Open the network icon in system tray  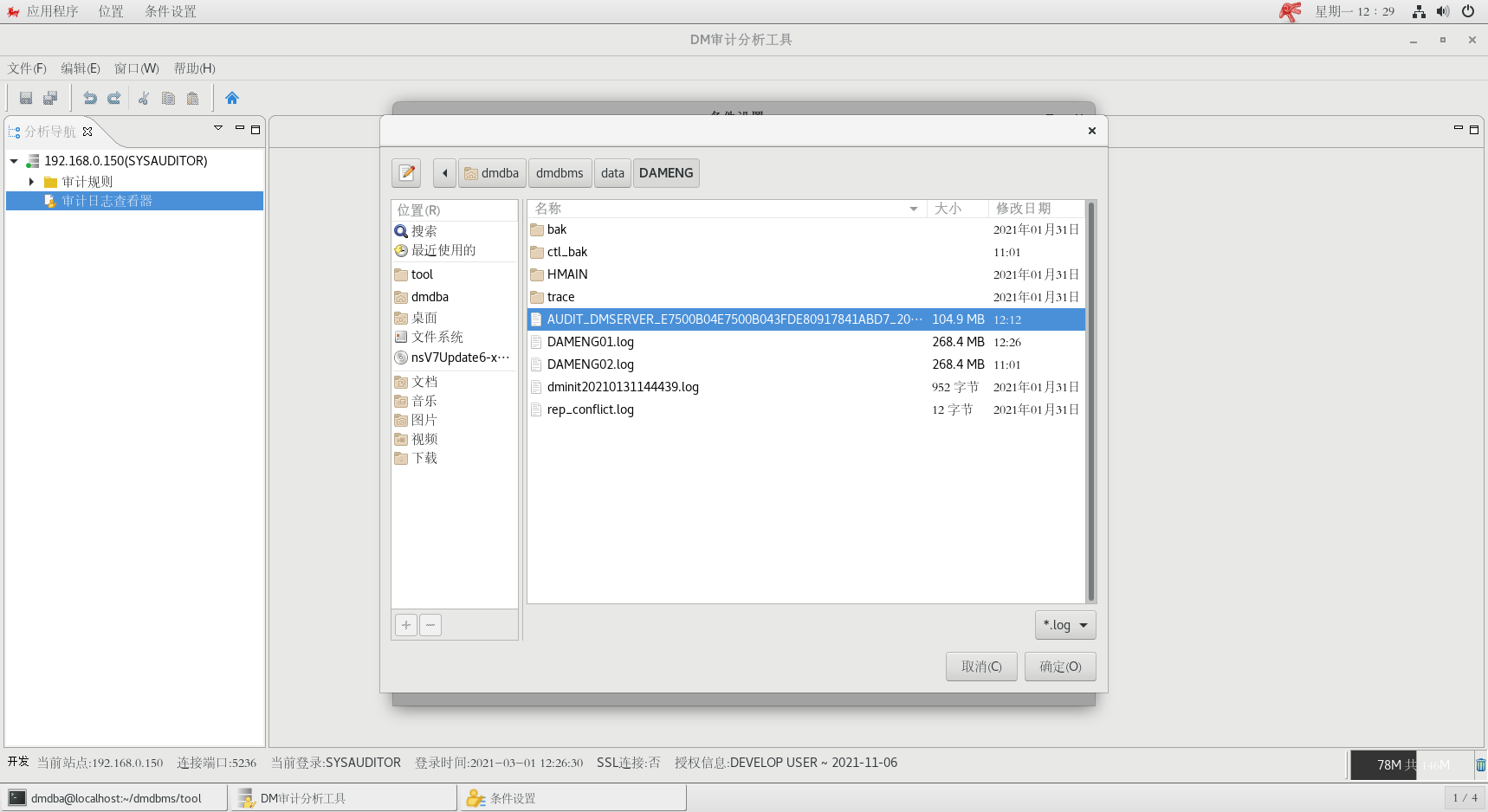[1419, 11]
